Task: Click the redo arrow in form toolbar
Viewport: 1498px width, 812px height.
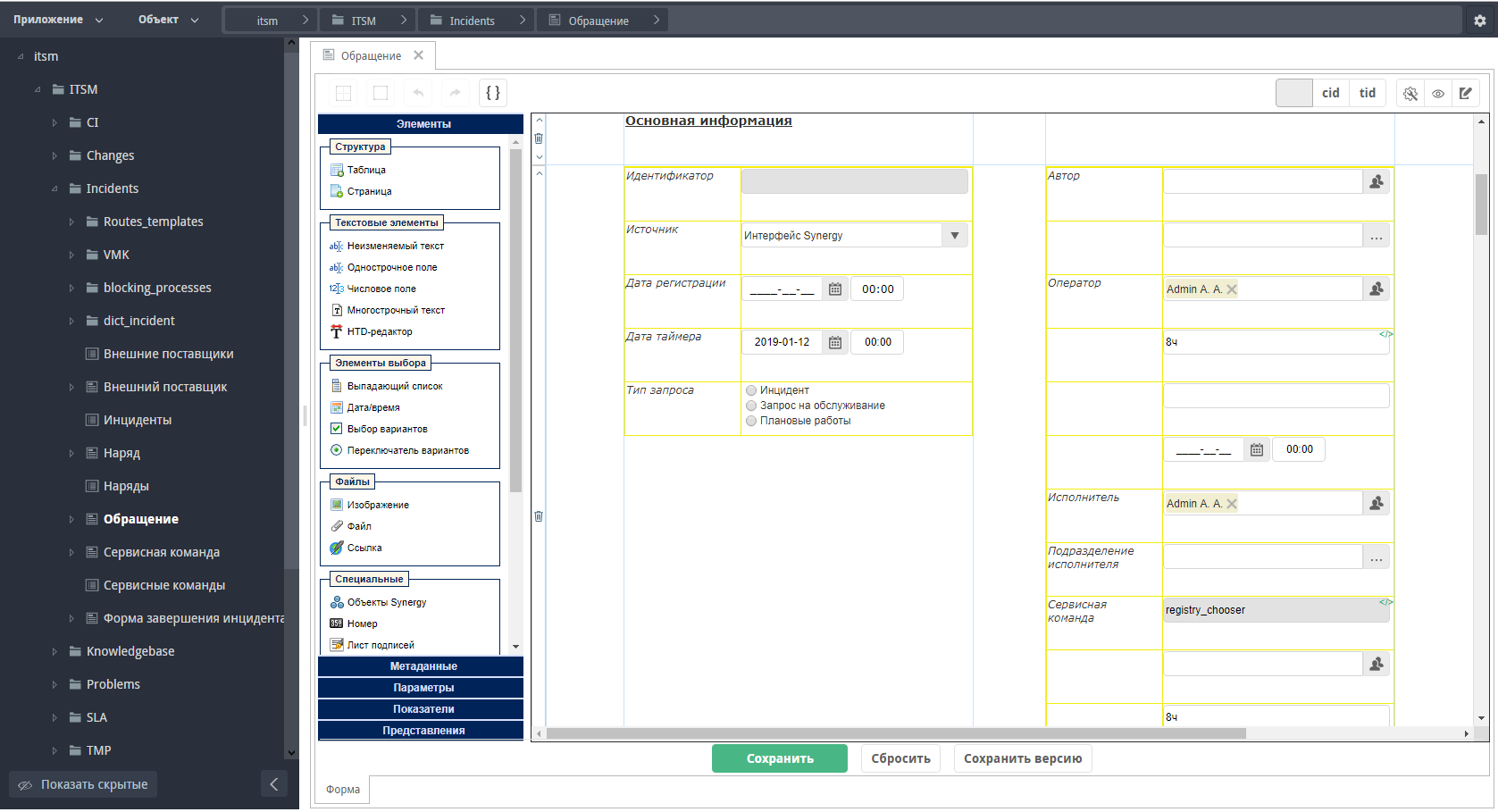Action: (456, 93)
